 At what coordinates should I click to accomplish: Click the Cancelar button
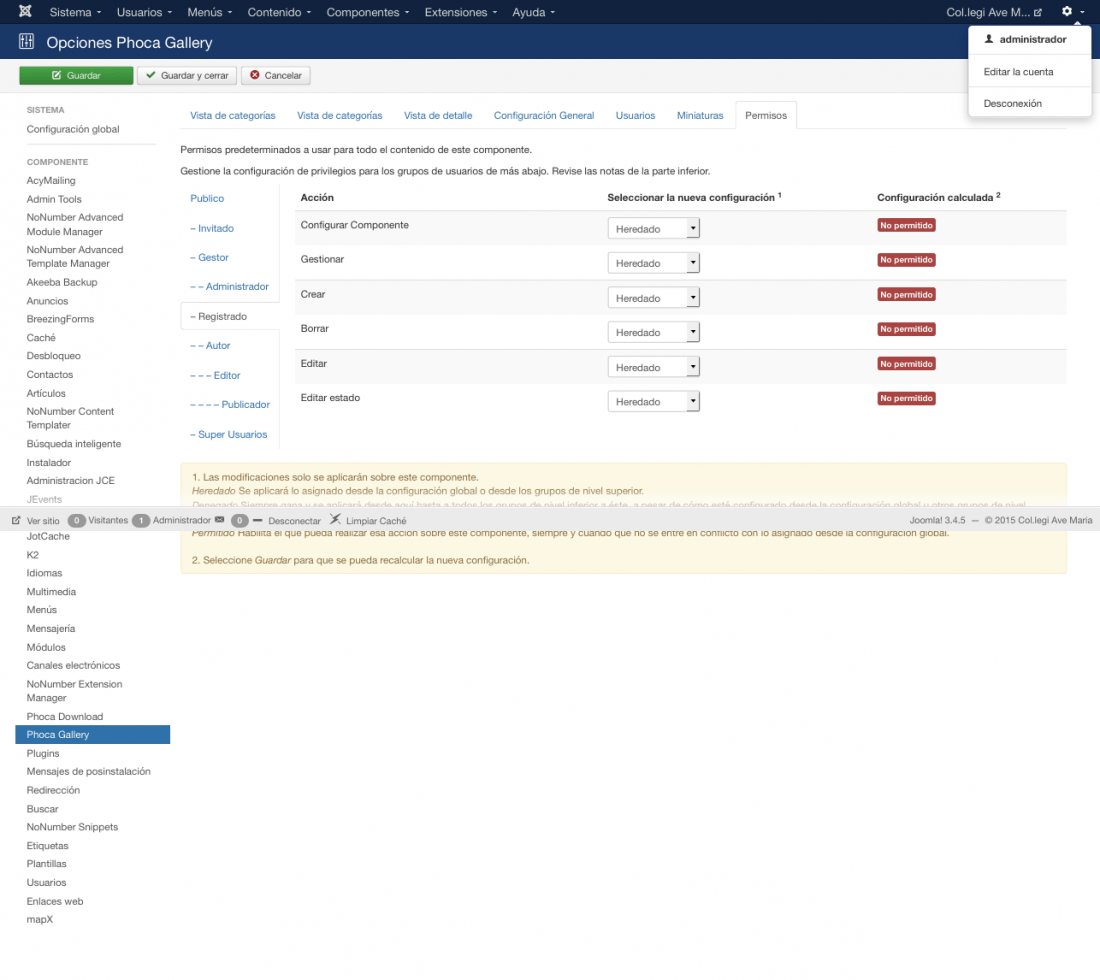click(x=276, y=76)
